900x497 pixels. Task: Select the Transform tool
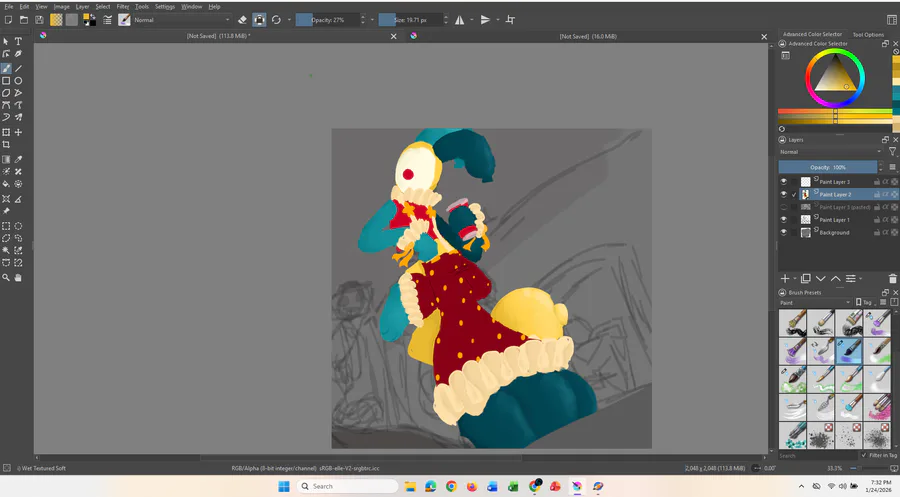(x=6, y=133)
